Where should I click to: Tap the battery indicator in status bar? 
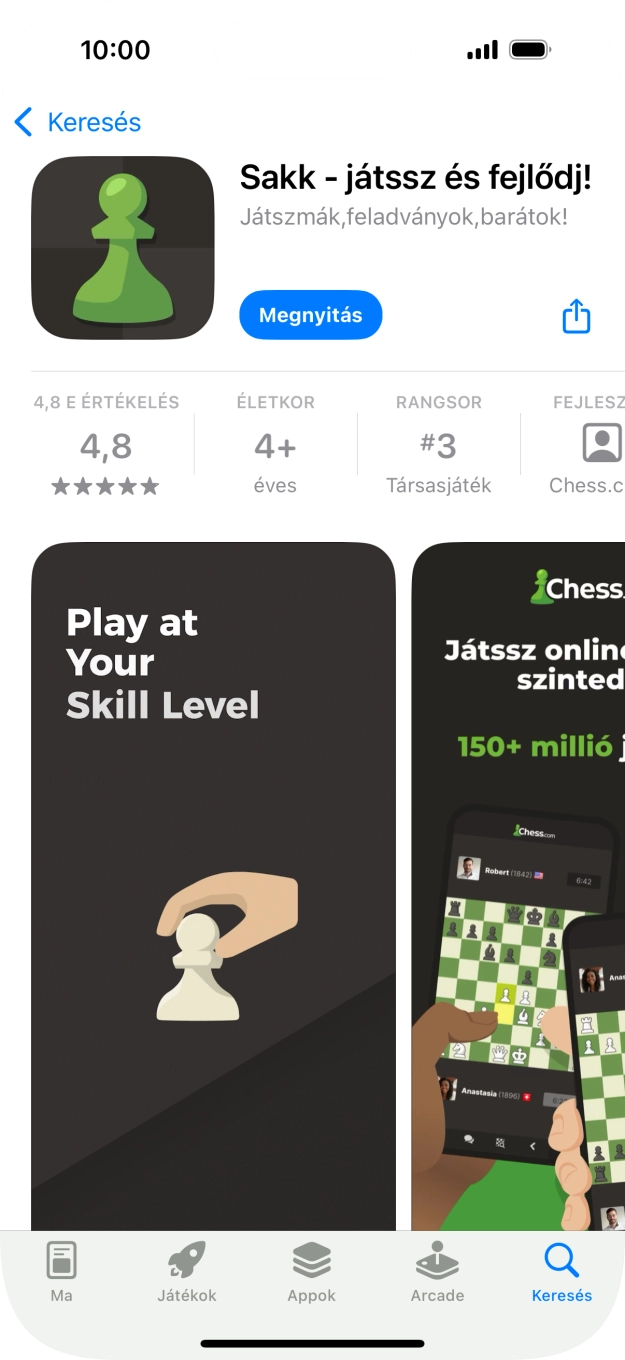[x=530, y=50]
